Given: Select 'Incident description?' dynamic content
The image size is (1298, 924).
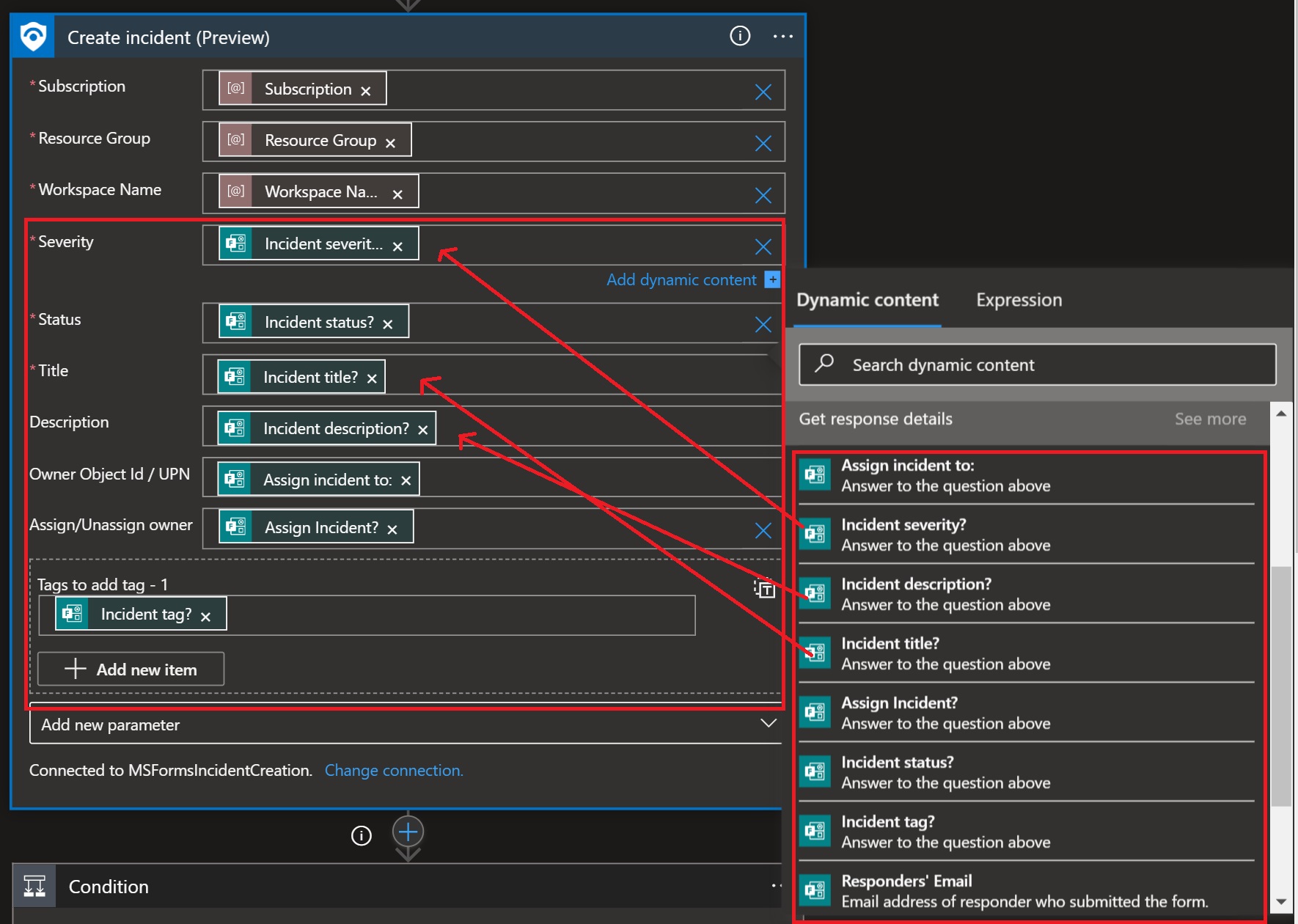Looking at the screenshot, I should 1026,594.
